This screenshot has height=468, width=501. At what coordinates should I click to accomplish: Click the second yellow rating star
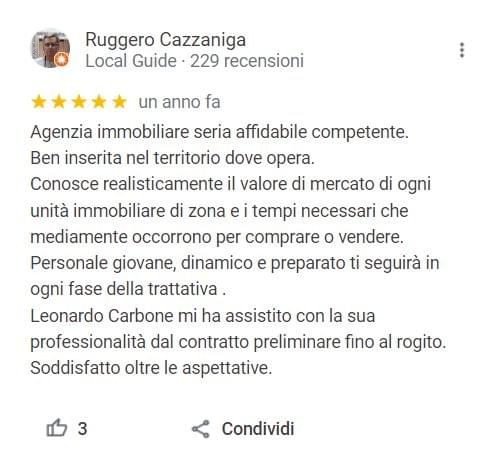(x=59, y=102)
